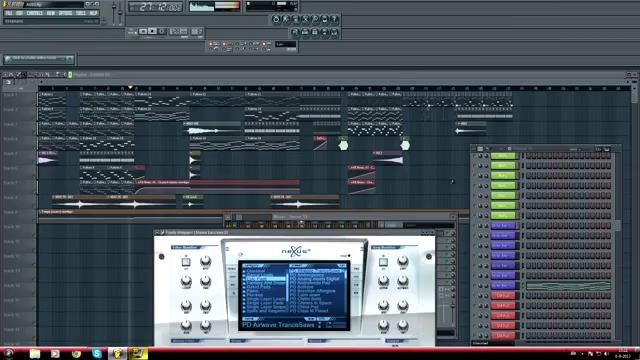Click the fifth round shortcut icon in top row
The image size is (640, 360).
point(315,19)
